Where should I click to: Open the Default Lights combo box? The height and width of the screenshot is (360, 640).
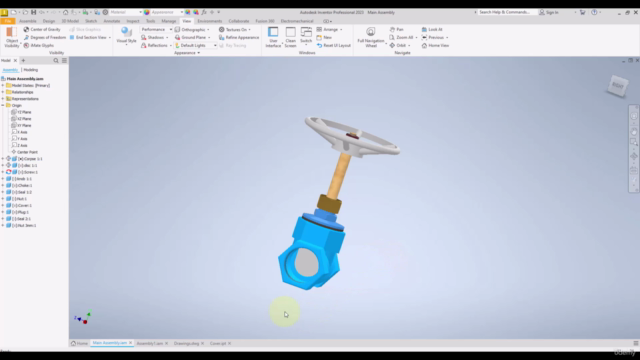coord(196,45)
